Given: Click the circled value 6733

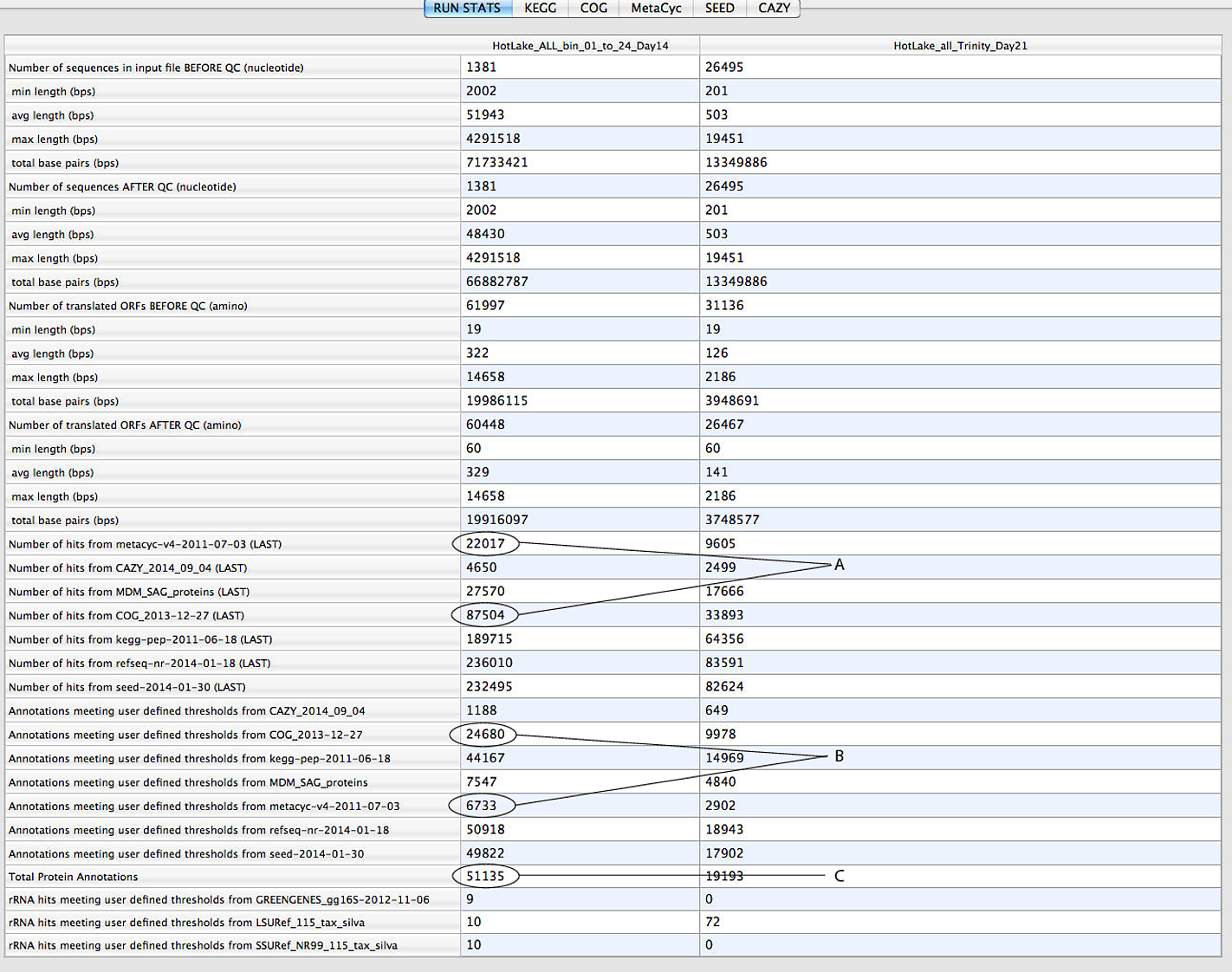Looking at the screenshot, I should (482, 807).
